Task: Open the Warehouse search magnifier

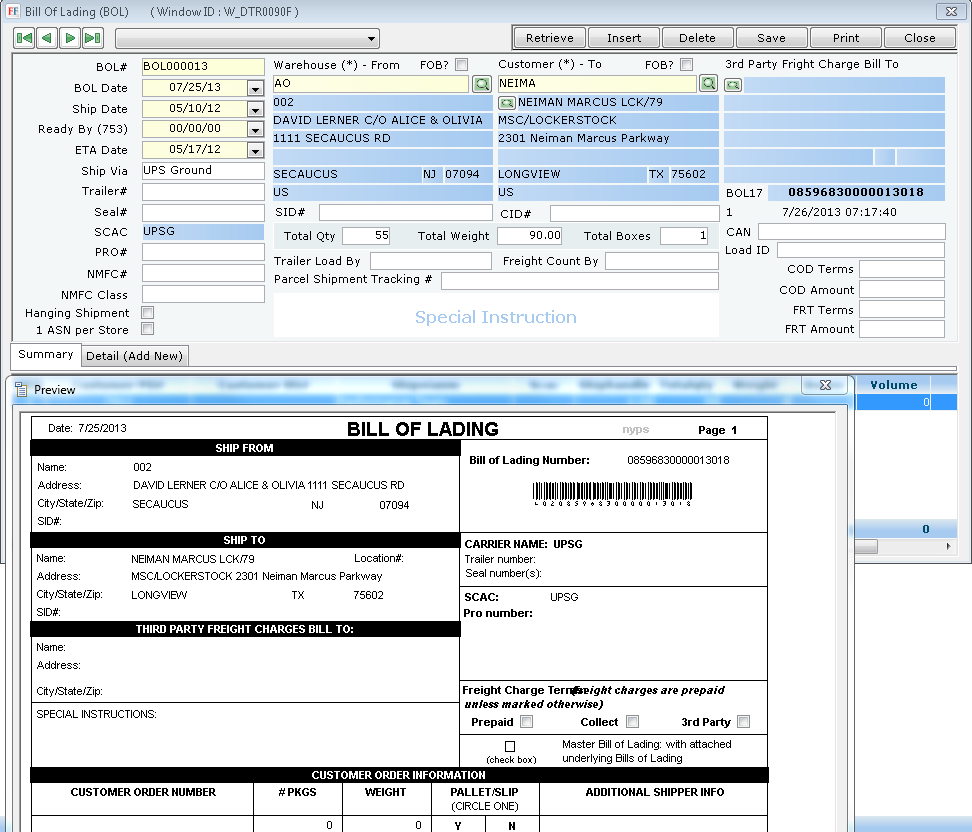Action: tap(481, 84)
